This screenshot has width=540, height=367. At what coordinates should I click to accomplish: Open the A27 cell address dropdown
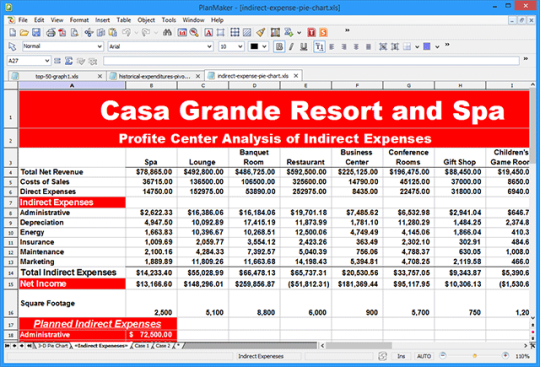[47, 61]
